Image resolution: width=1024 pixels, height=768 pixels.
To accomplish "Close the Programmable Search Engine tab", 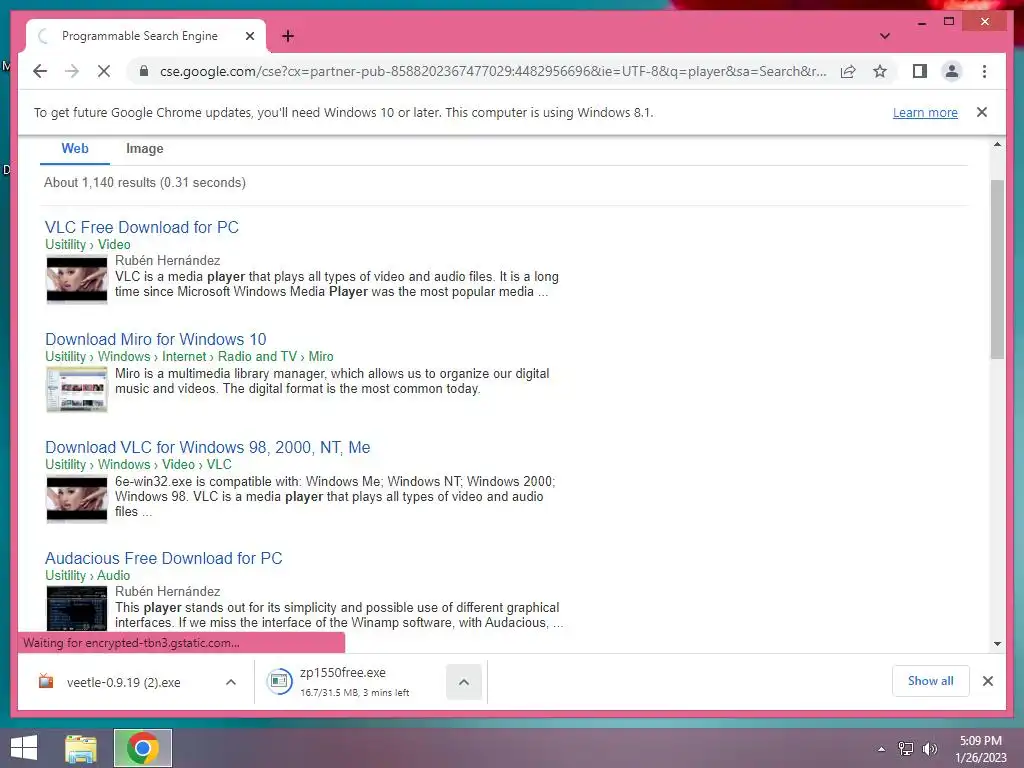I will pyautogui.click(x=249, y=36).
